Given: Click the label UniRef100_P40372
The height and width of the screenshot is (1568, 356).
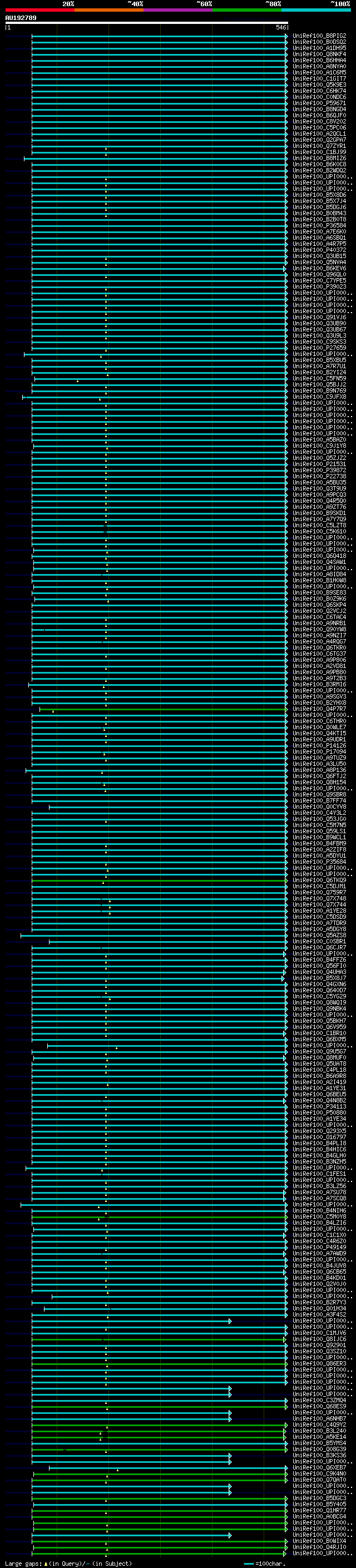Looking at the screenshot, I should click(319, 250).
